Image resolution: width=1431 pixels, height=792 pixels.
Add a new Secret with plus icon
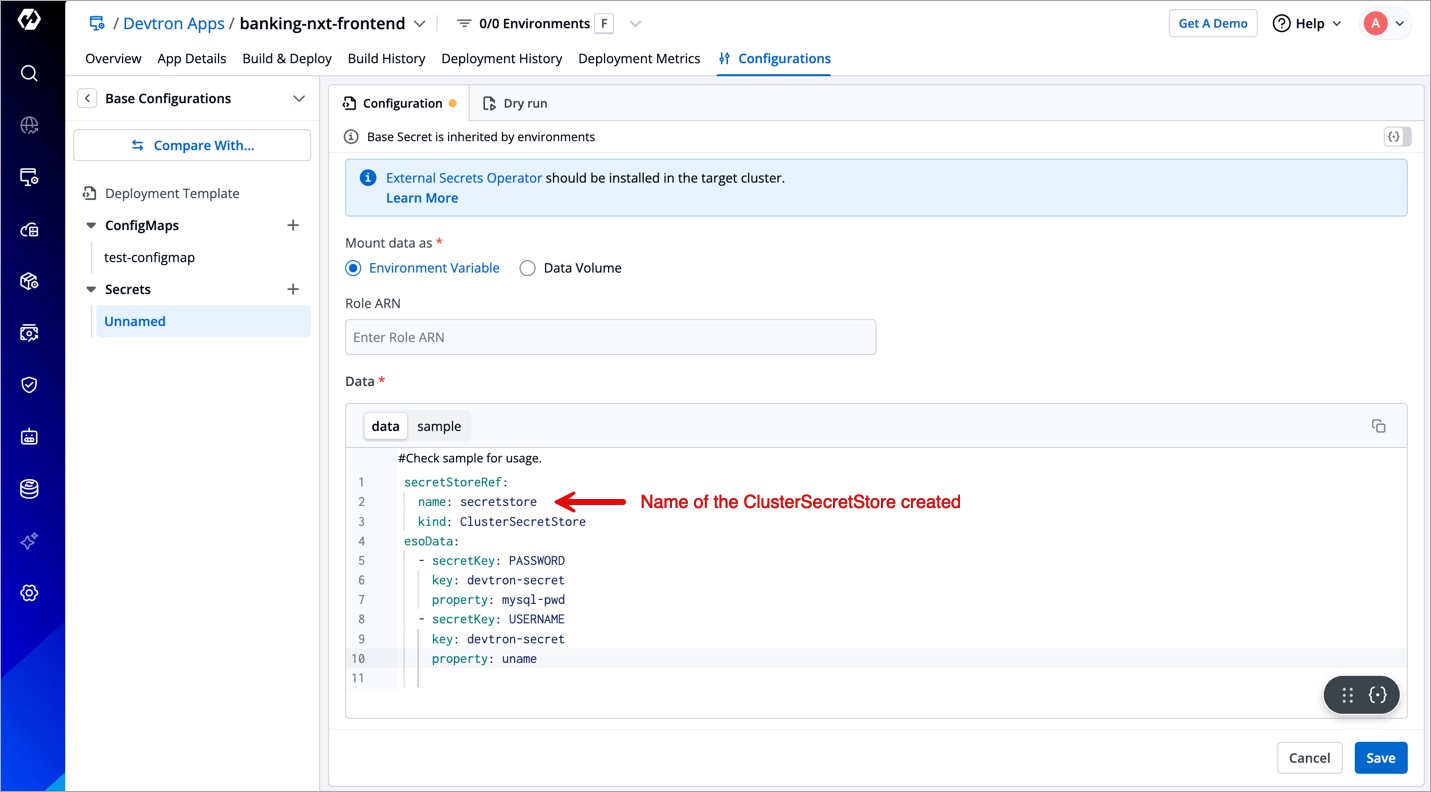coord(293,289)
